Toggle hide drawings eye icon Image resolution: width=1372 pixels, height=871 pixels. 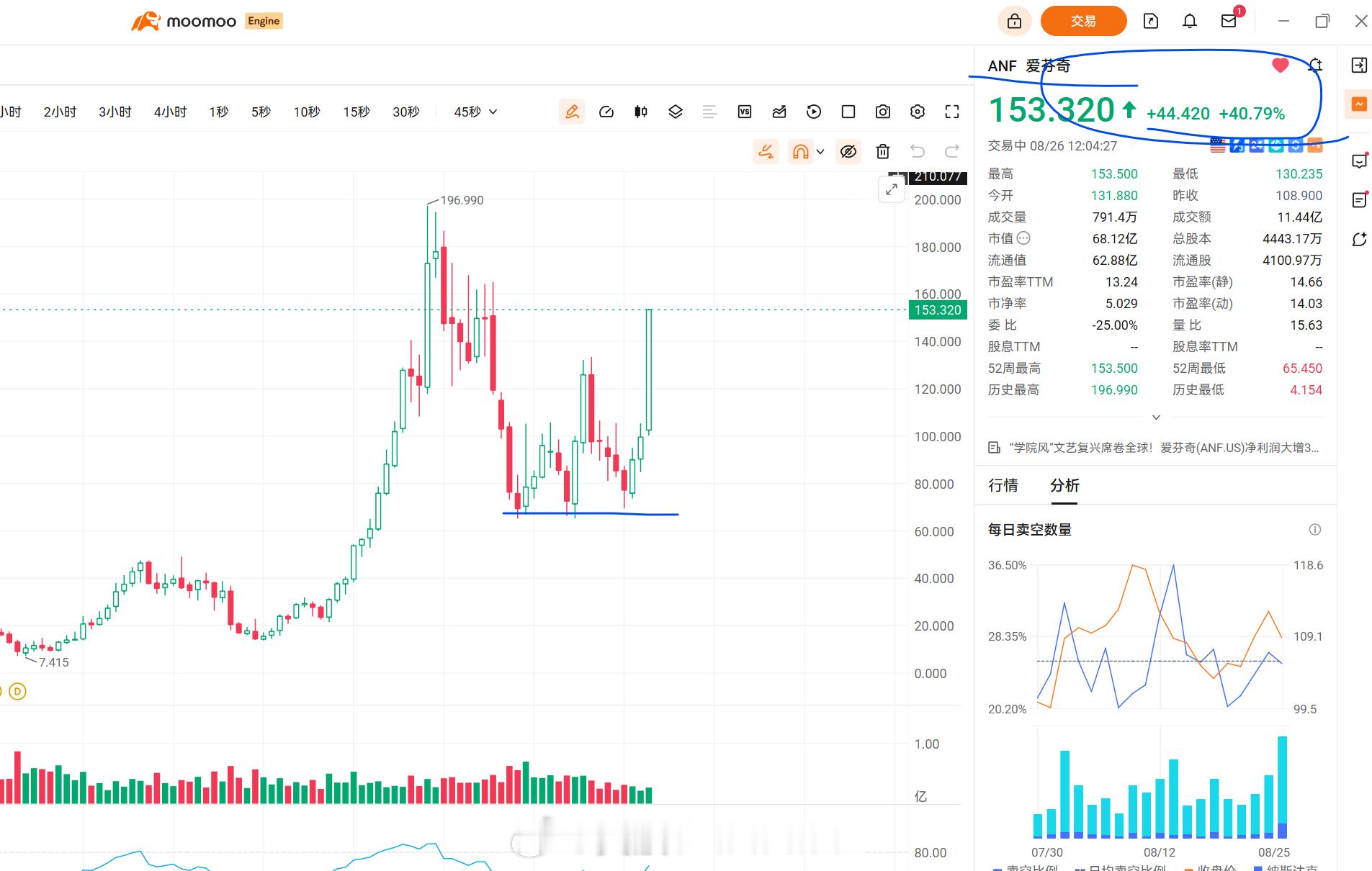tap(848, 151)
